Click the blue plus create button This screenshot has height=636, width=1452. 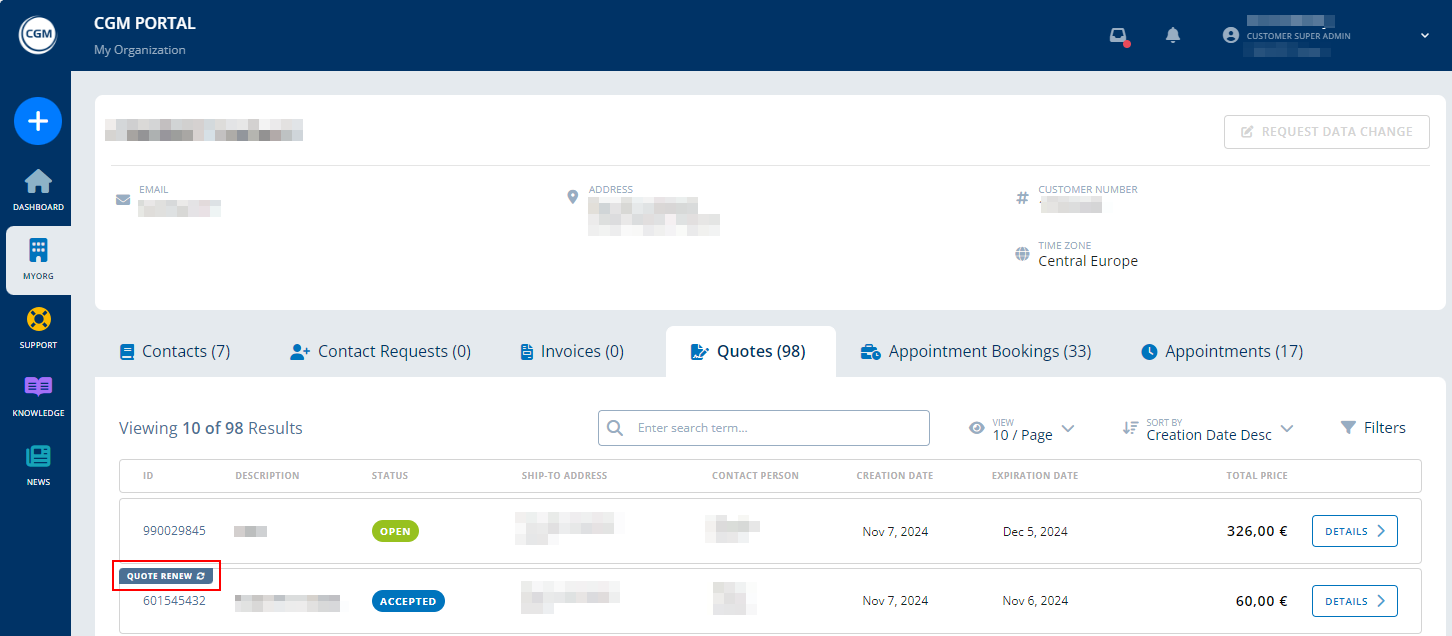tap(37, 121)
